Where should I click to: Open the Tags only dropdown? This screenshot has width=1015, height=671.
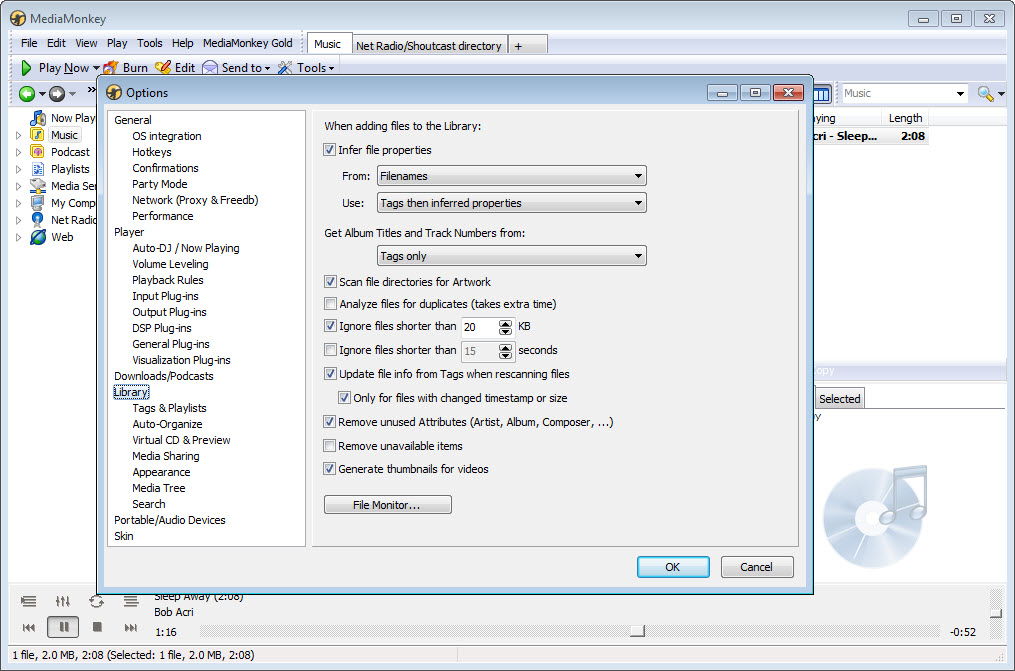(x=511, y=256)
